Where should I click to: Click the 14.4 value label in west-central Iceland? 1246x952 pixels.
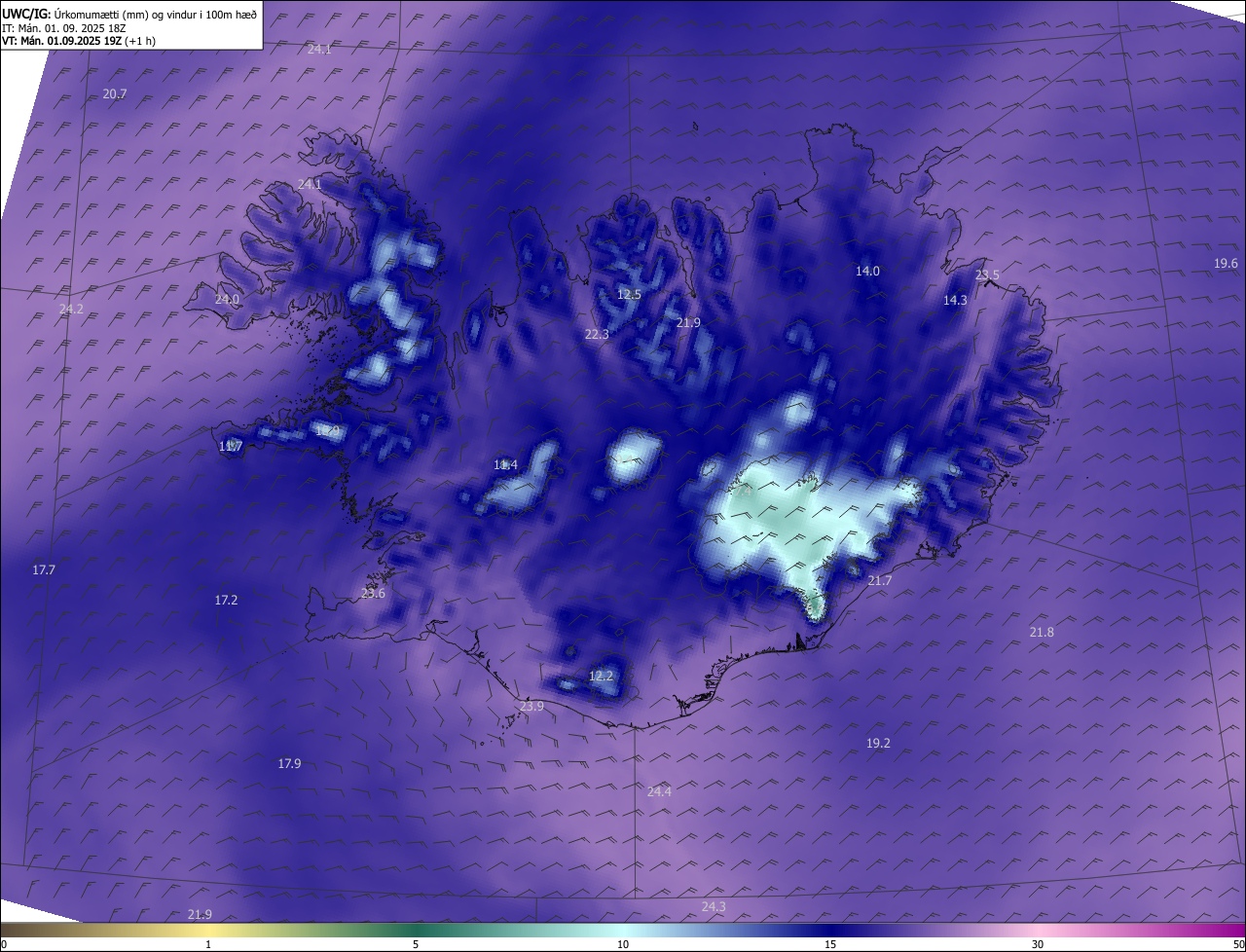(x=505, y=464)
